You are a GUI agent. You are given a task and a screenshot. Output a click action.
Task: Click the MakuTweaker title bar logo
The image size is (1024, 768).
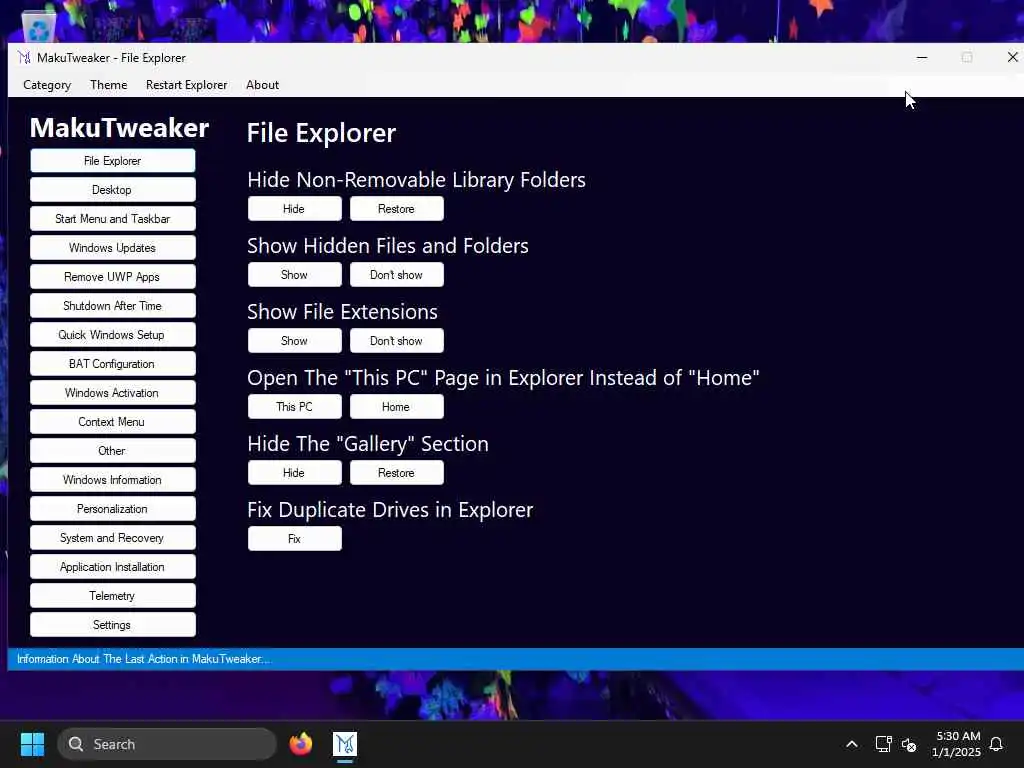pos(24,57)
